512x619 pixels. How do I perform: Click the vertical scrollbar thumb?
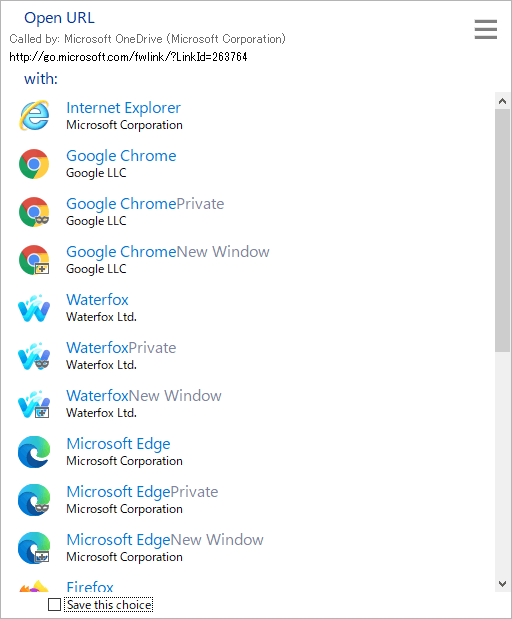pos(502,230)
